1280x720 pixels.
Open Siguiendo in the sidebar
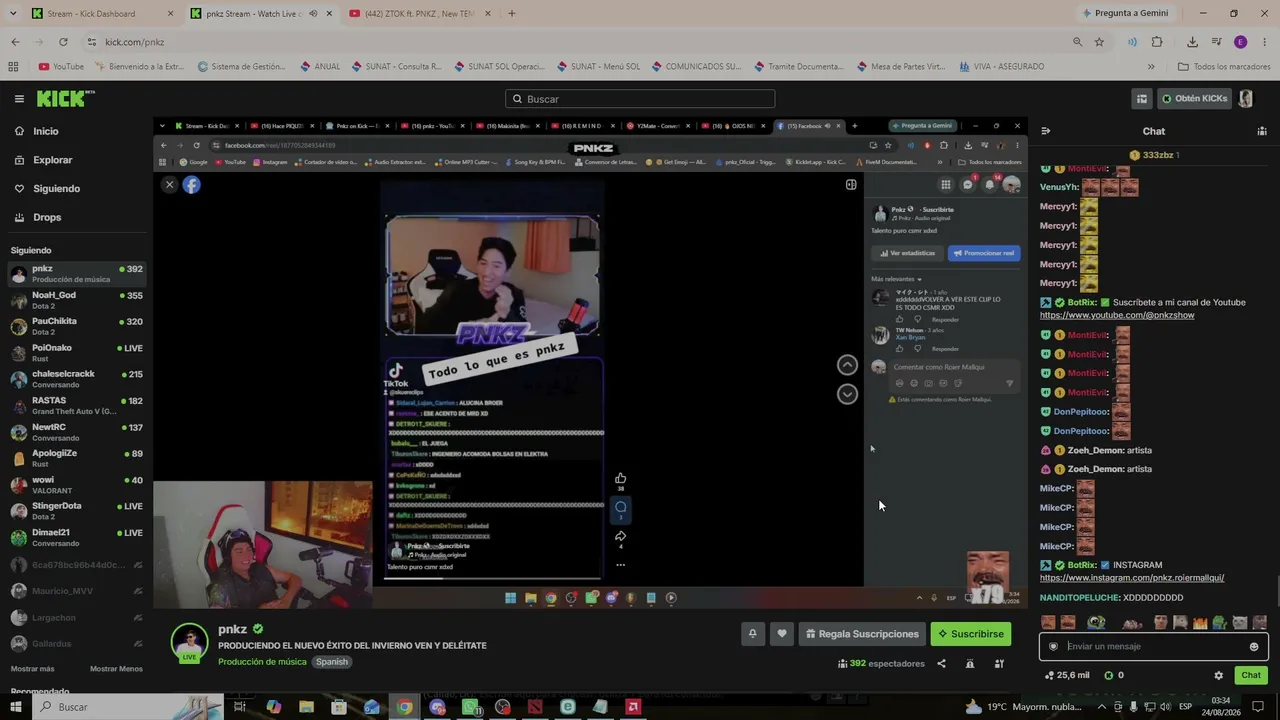[56, 188]
